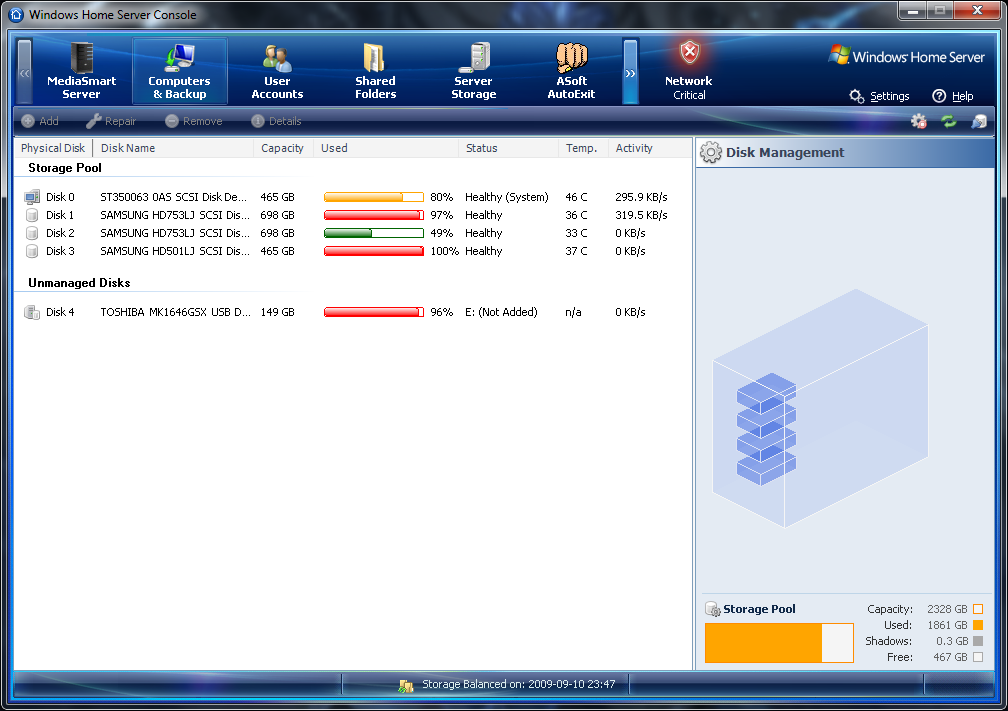This screenshot has height=711, width=1008.
Task: Sort by the Temp. column header
Action: pyautogui.click(x=582, y=148)
